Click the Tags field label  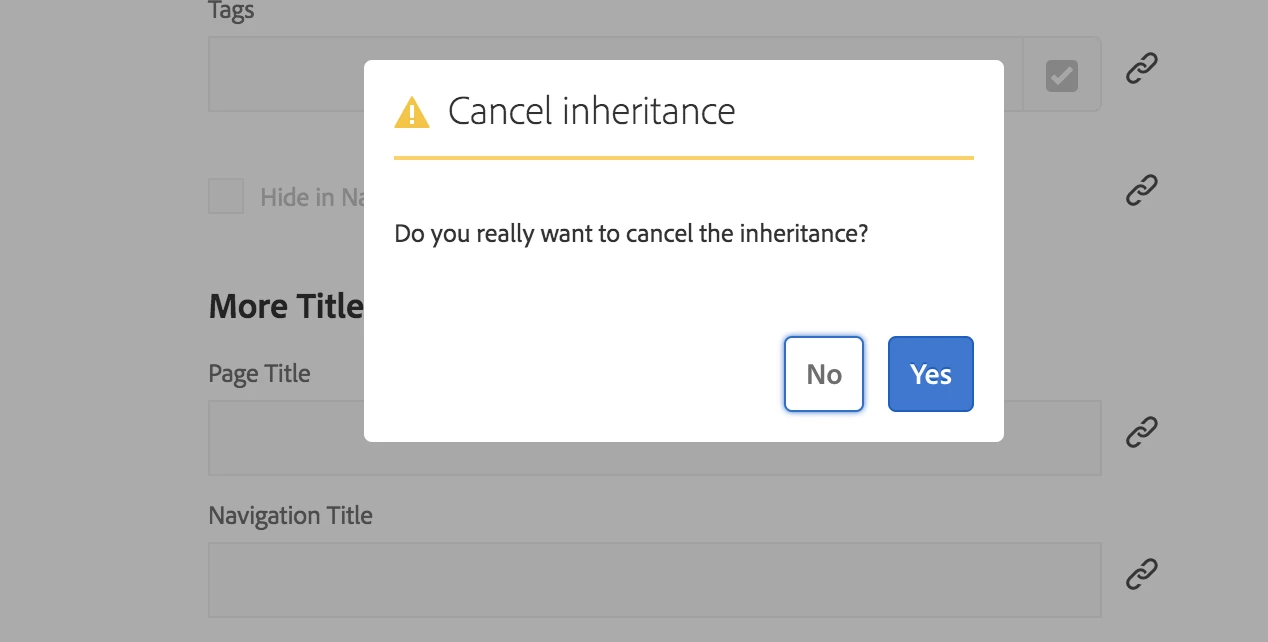[x=231, y=12]
